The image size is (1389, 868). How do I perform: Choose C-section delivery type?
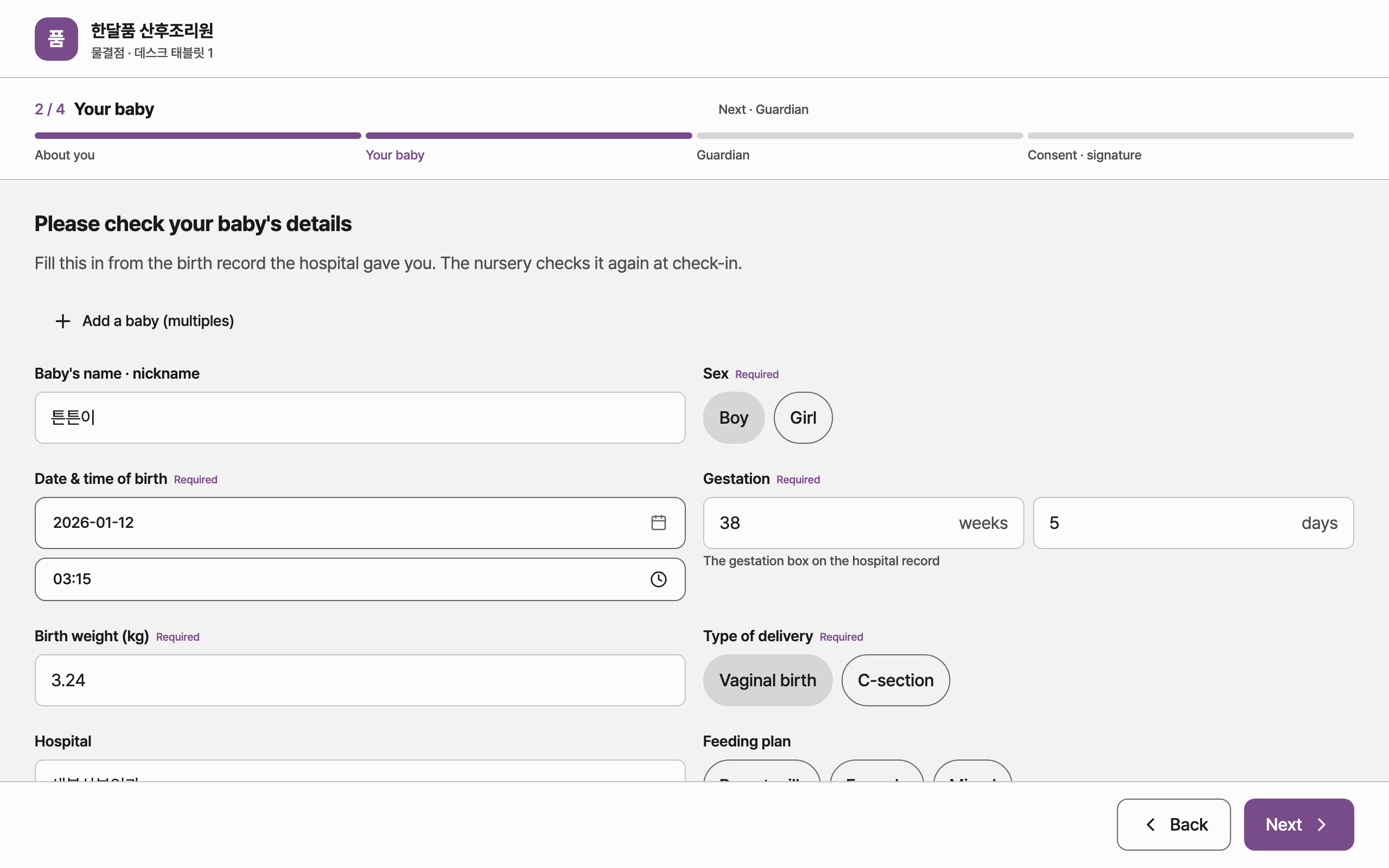(895, 680)
